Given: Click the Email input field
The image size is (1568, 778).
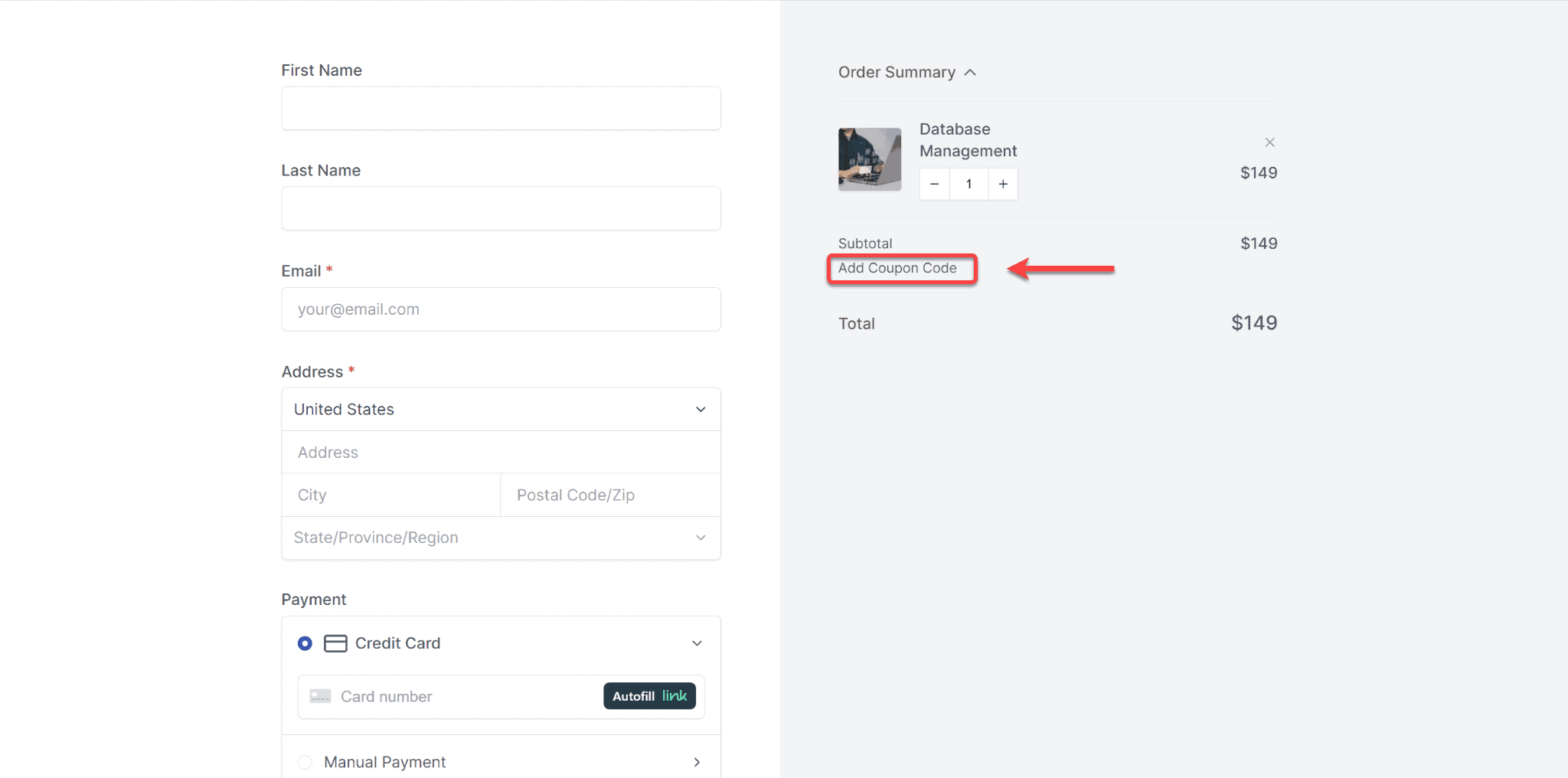Looking at the screenshot, I should tap(500, 309).
